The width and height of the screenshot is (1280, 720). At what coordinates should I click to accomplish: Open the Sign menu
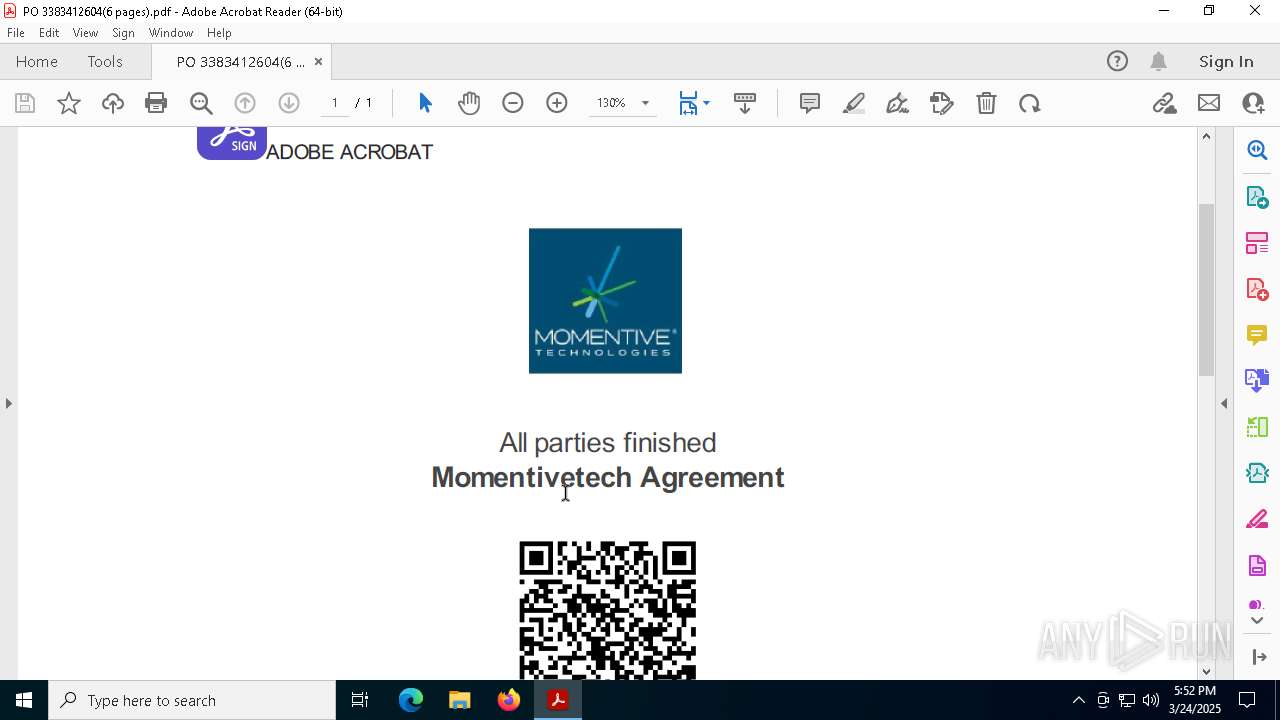tap(123, 33)
